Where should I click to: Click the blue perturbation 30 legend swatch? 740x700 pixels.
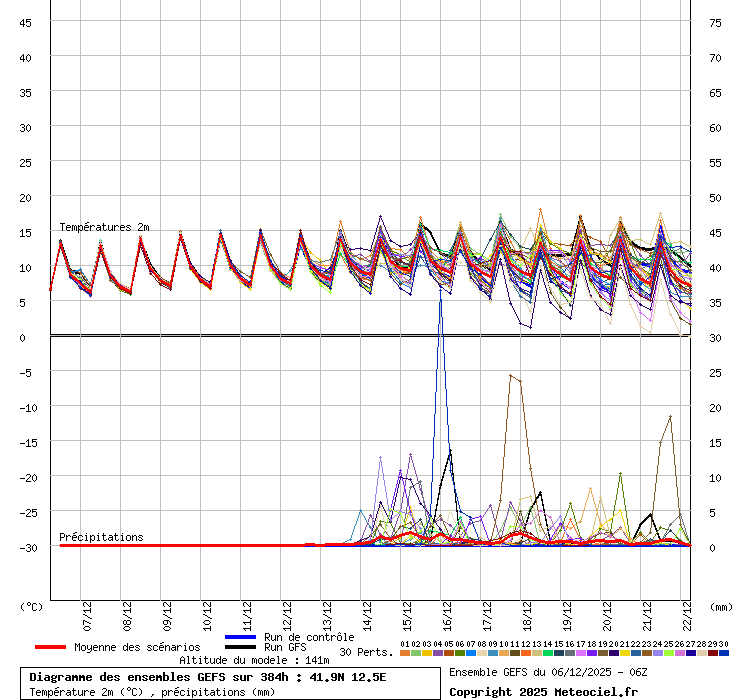pyautogui.click(x=724, y=653)
